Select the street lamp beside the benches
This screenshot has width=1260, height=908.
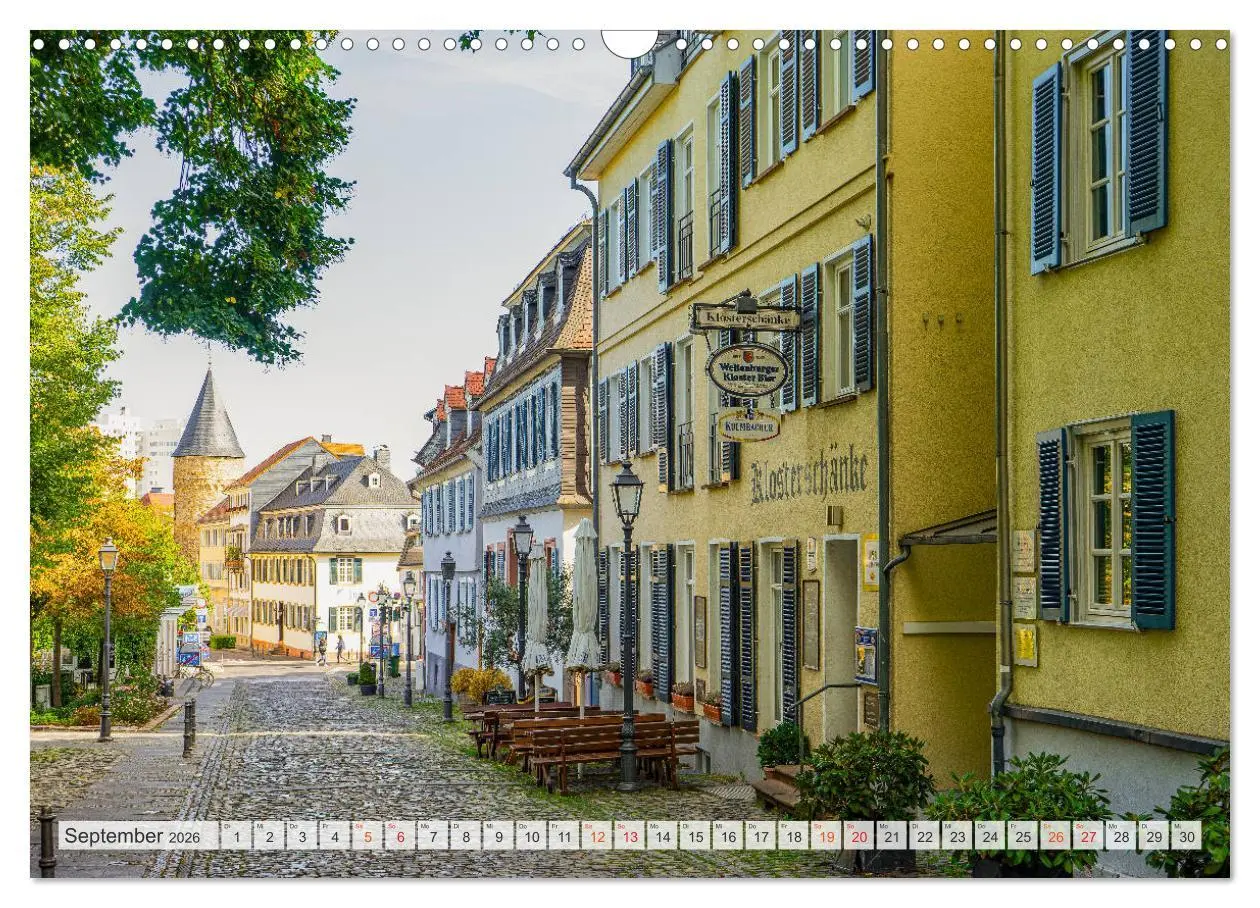[x=627, y=570]
